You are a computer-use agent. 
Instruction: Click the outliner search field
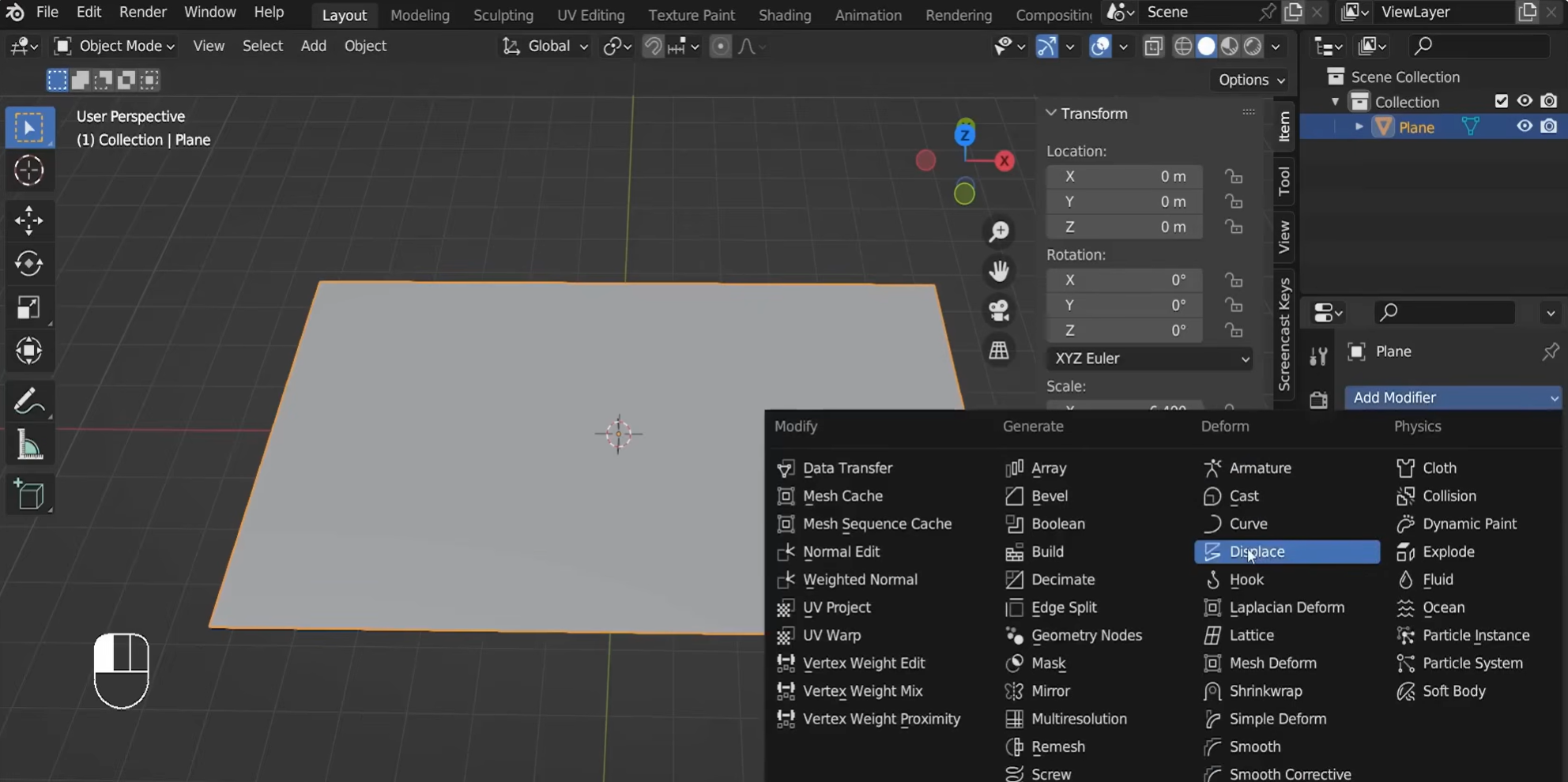click(1480, 46)
